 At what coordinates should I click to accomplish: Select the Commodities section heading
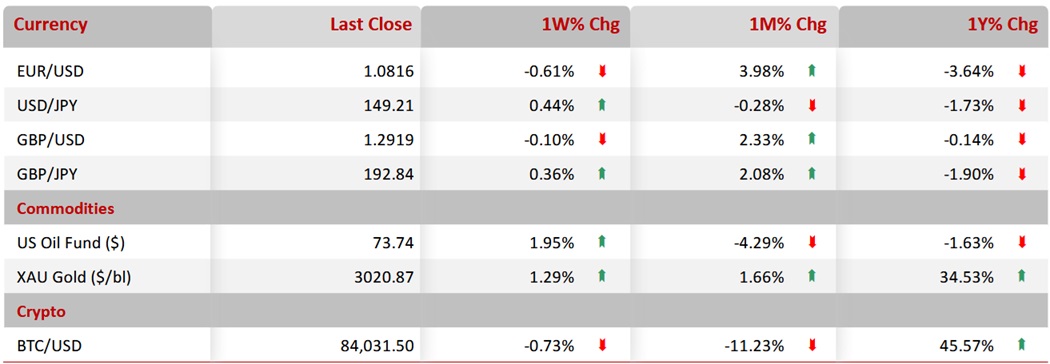coord(65,208)
